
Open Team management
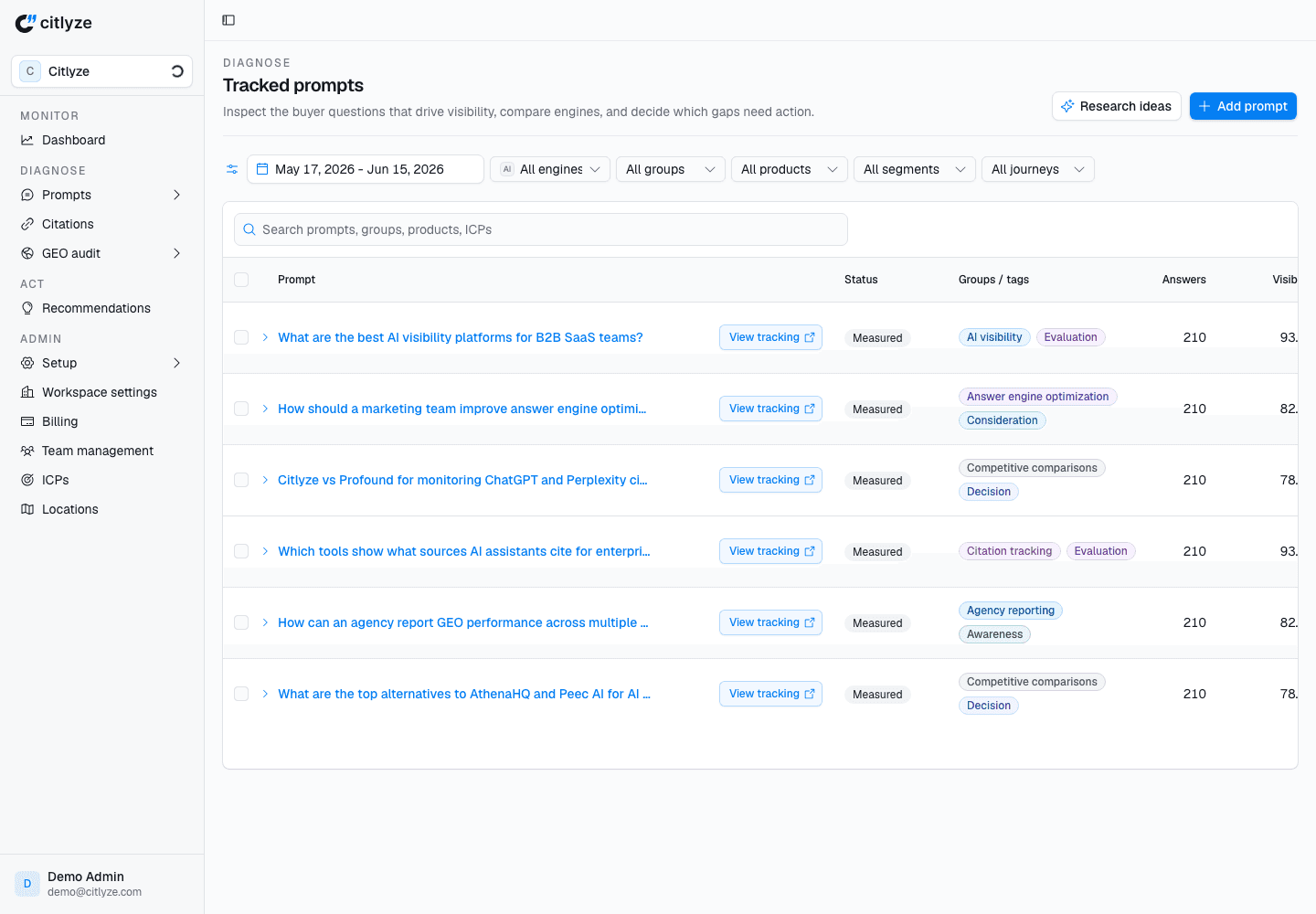coord(101,451)
